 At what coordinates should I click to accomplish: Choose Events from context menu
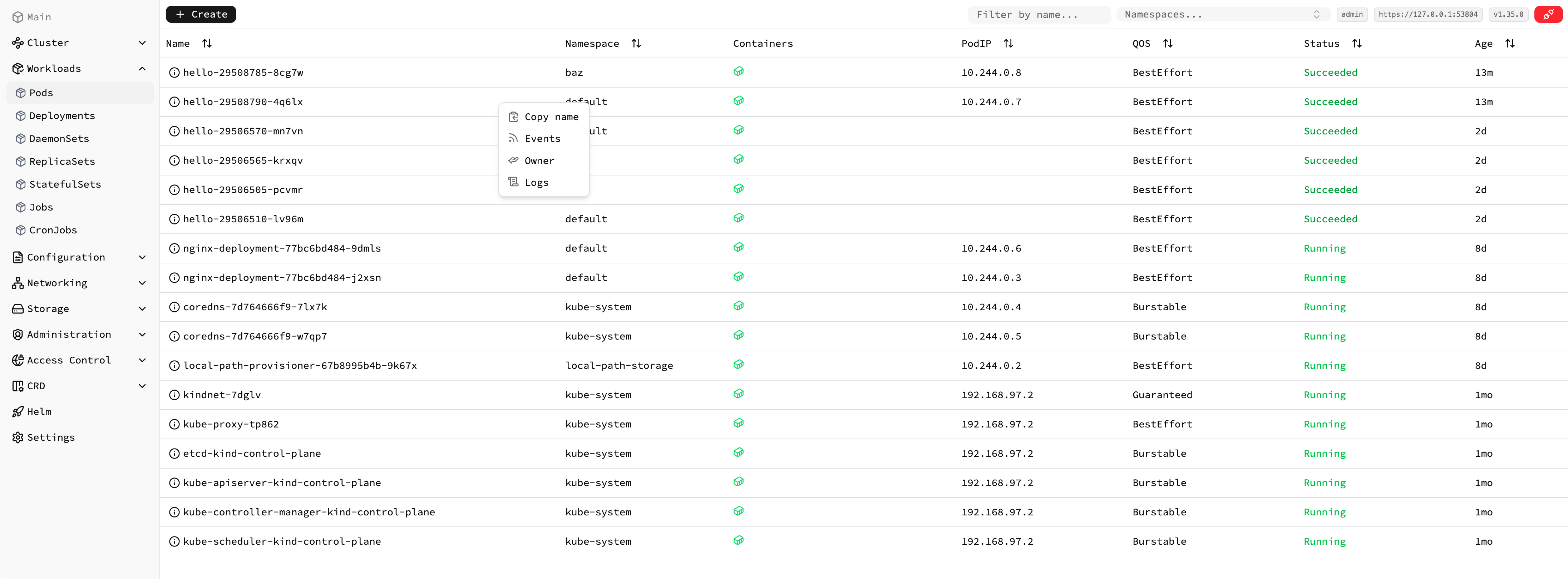[x=543, y=139]
